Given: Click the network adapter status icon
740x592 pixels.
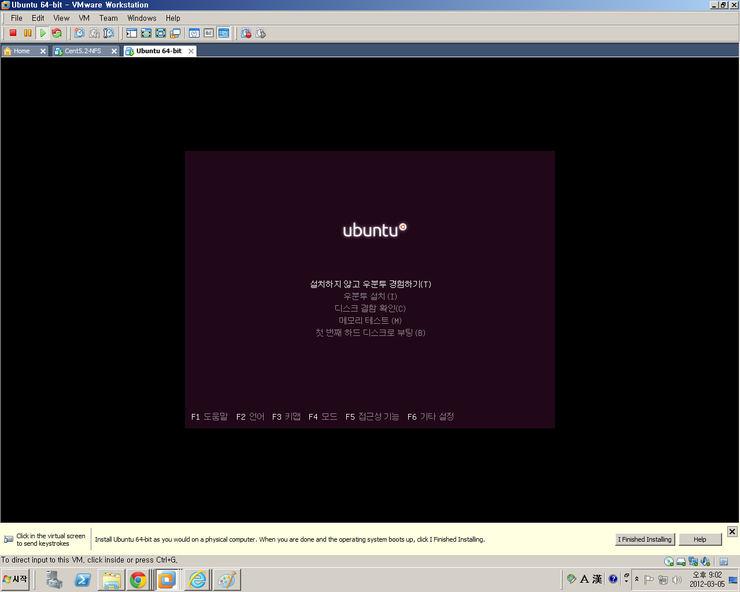Looking at the screenshot, I should coord(693,561).
